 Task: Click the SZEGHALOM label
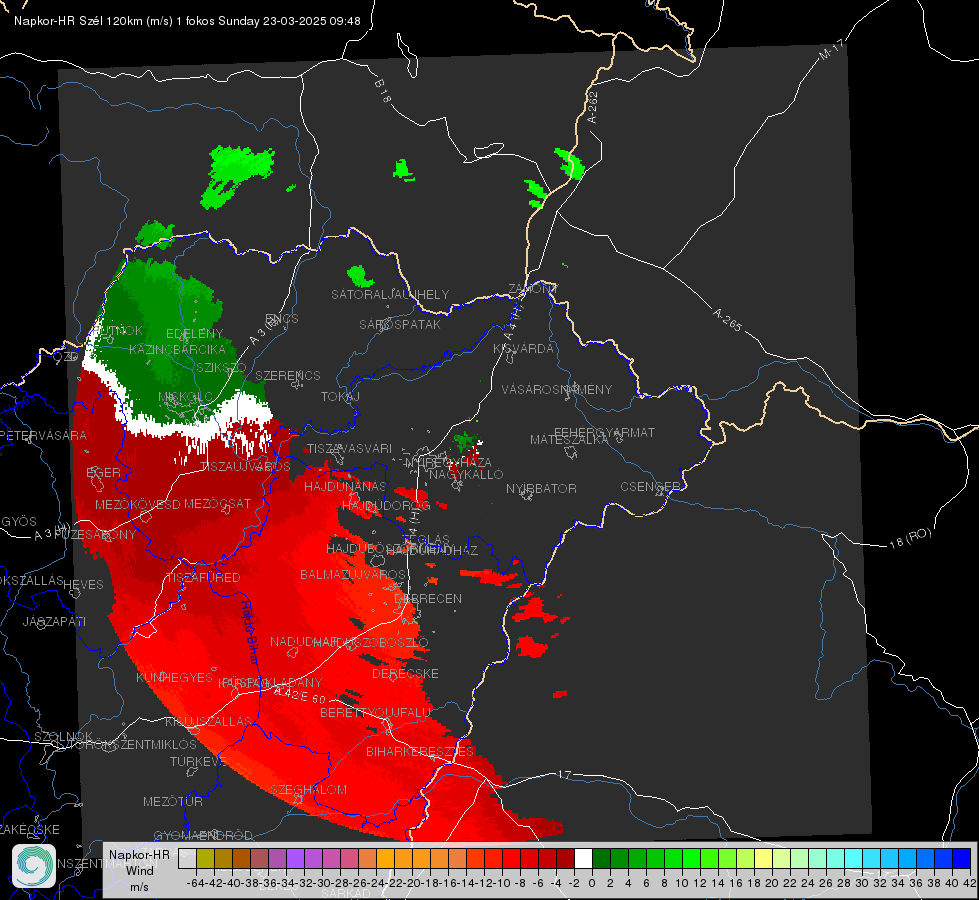pos(308,789)
